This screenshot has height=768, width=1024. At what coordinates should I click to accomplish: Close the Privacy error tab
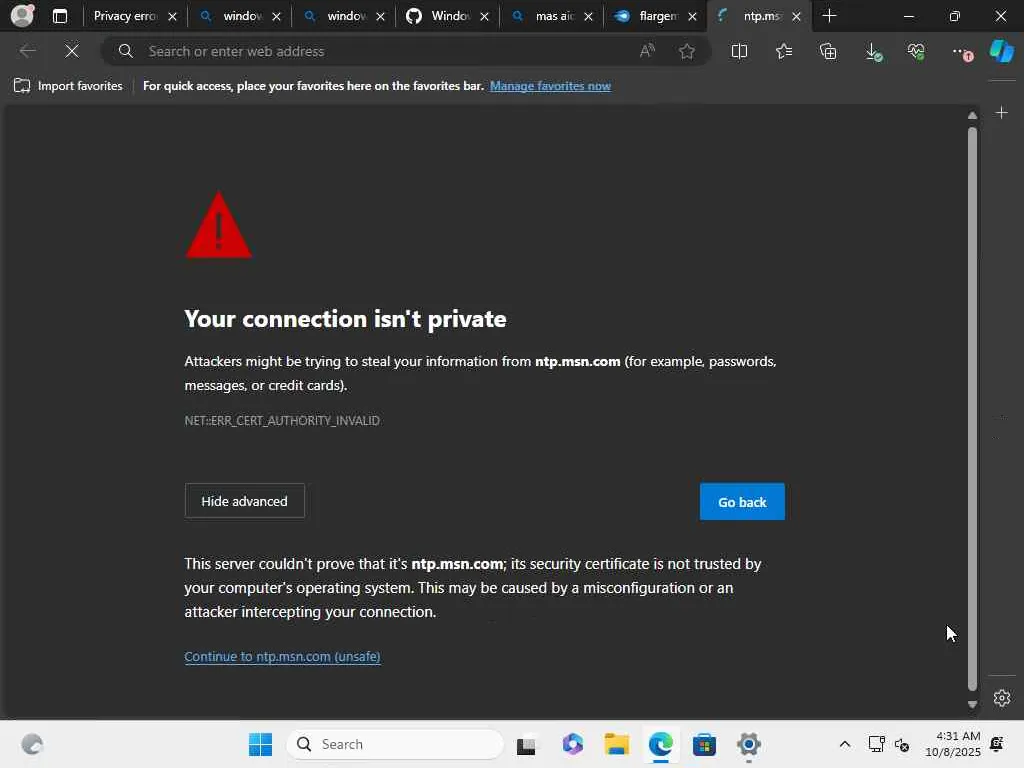[x=172, y=16]
